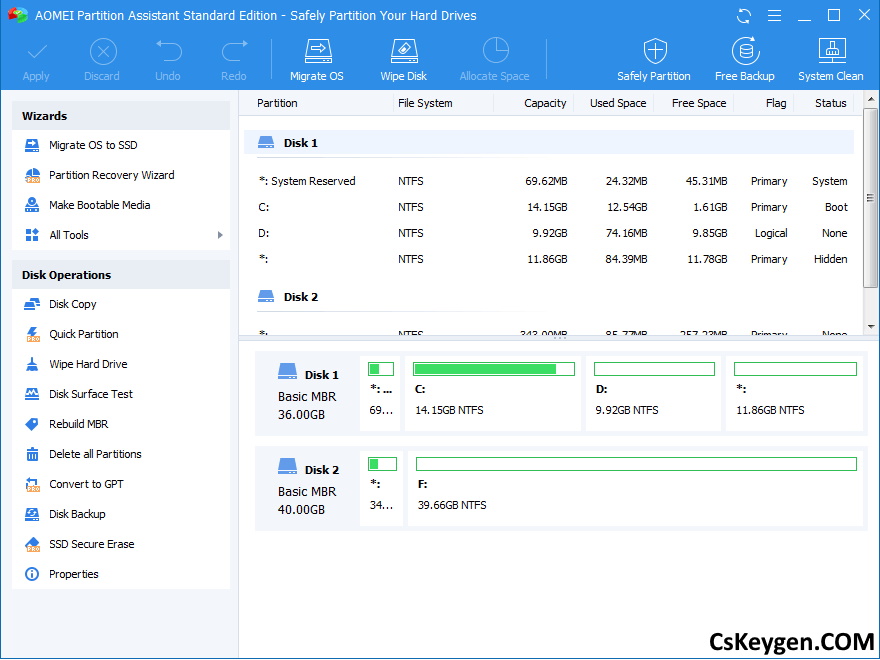The width and height of the screenshot is (880, 660).
Task: Expand the All Tools submenu arrow
Action: click(x=220, y=235)
